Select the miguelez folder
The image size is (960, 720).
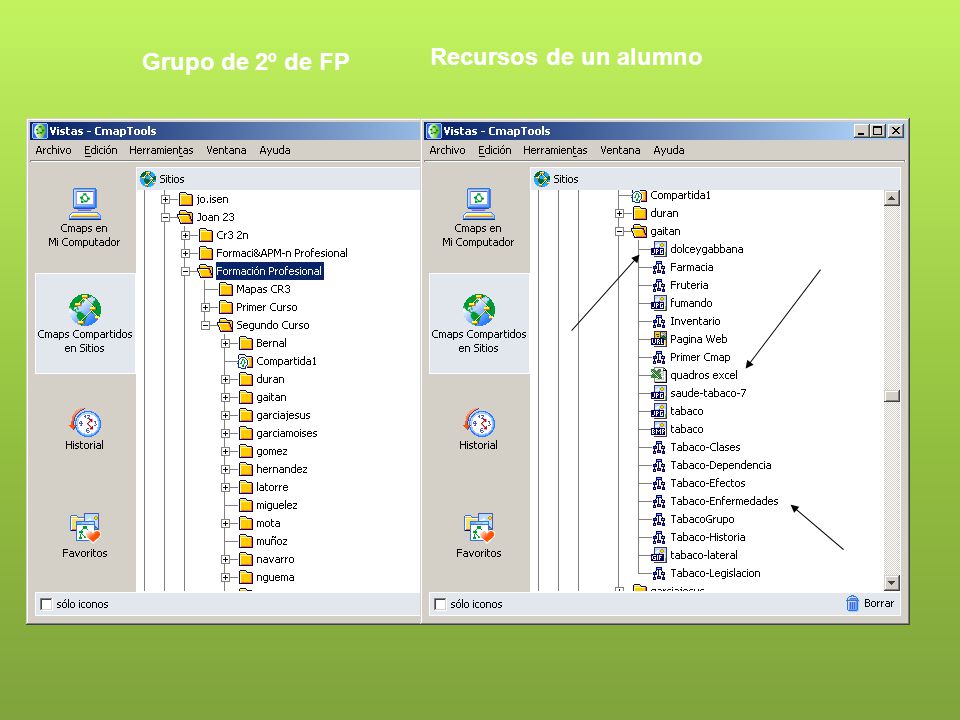click(268, 505)
